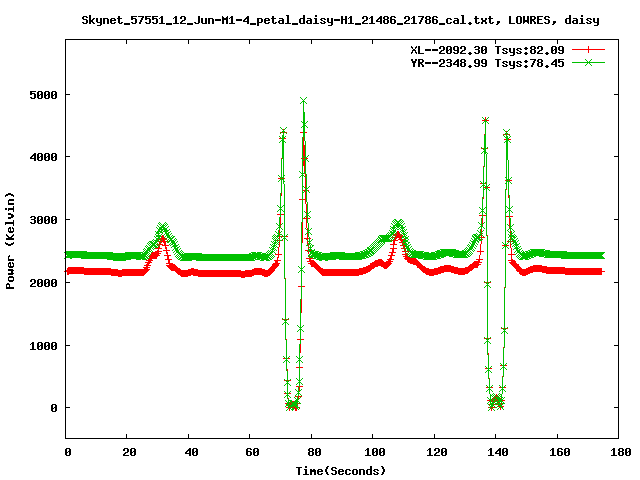Click the 3000 y-axis tick label
The height and width of the screenshot is (480, 640).
pyautogui.click(x=43, y=220)
